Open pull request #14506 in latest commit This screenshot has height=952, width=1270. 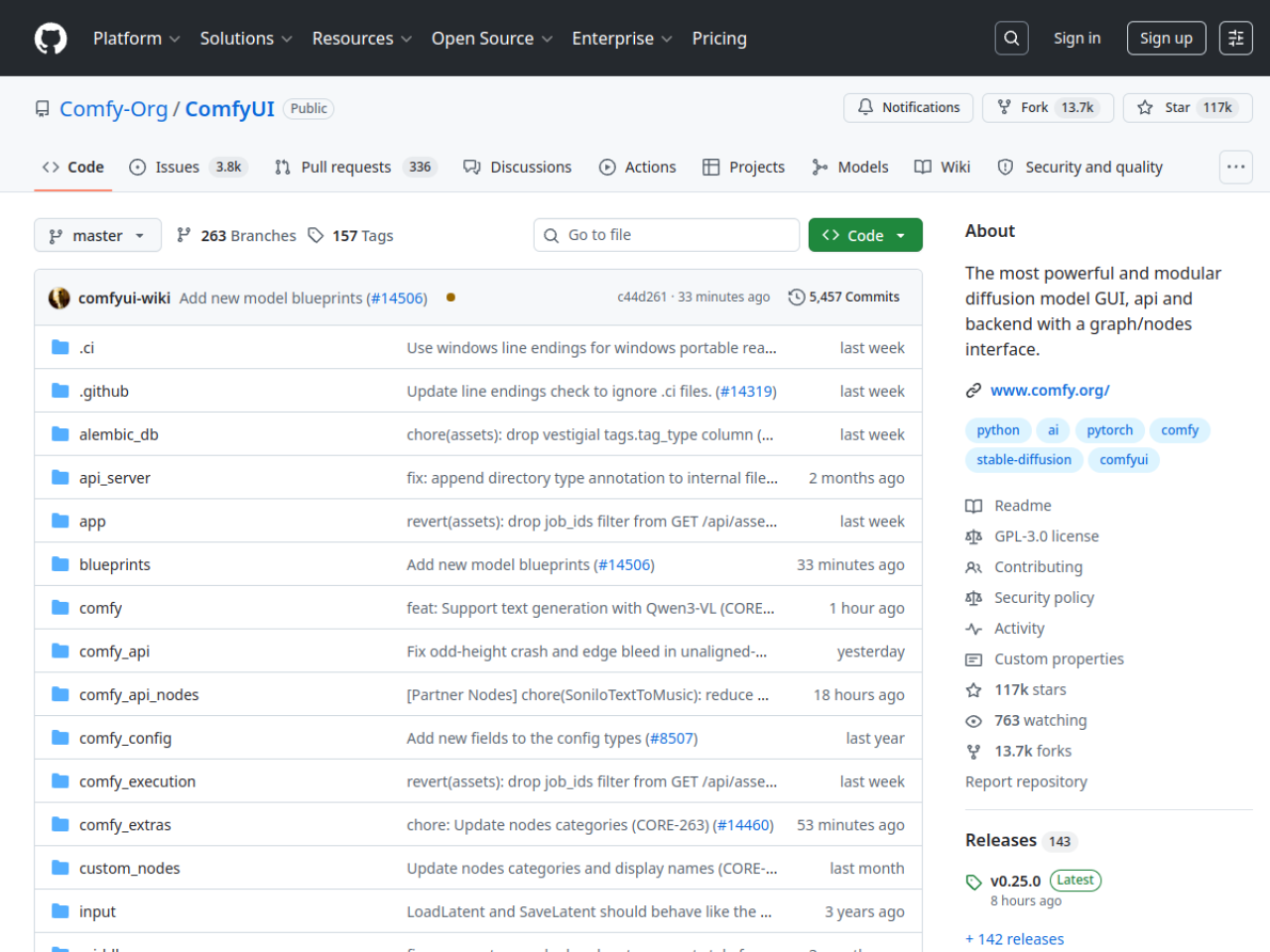click(397, 298)
